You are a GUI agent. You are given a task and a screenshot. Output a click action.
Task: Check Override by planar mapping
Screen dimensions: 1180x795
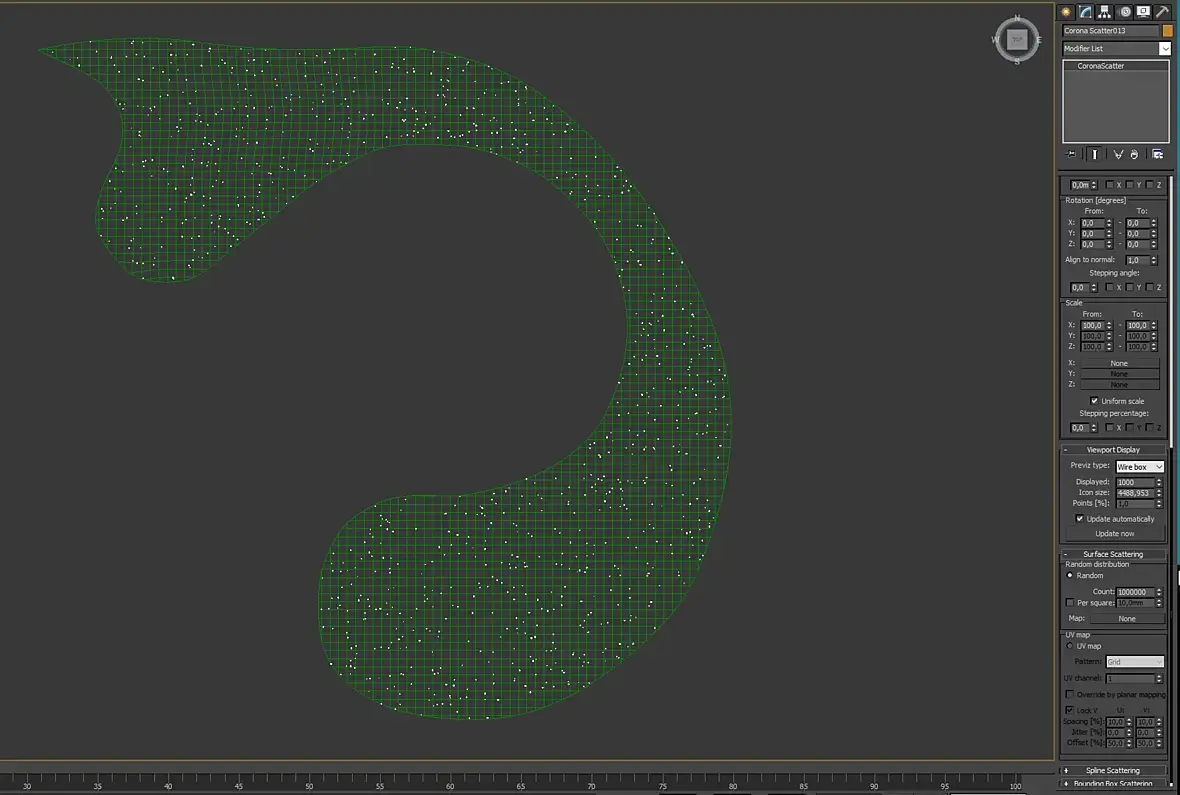click(1070, 694)
